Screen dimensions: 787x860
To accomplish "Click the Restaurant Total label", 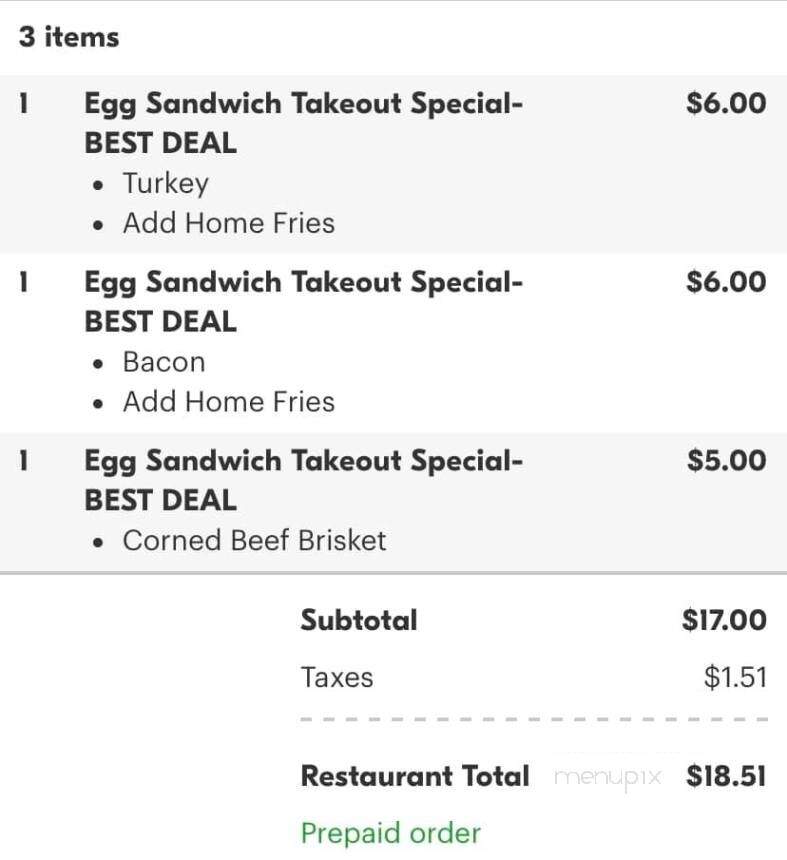I will pos(415,776).
